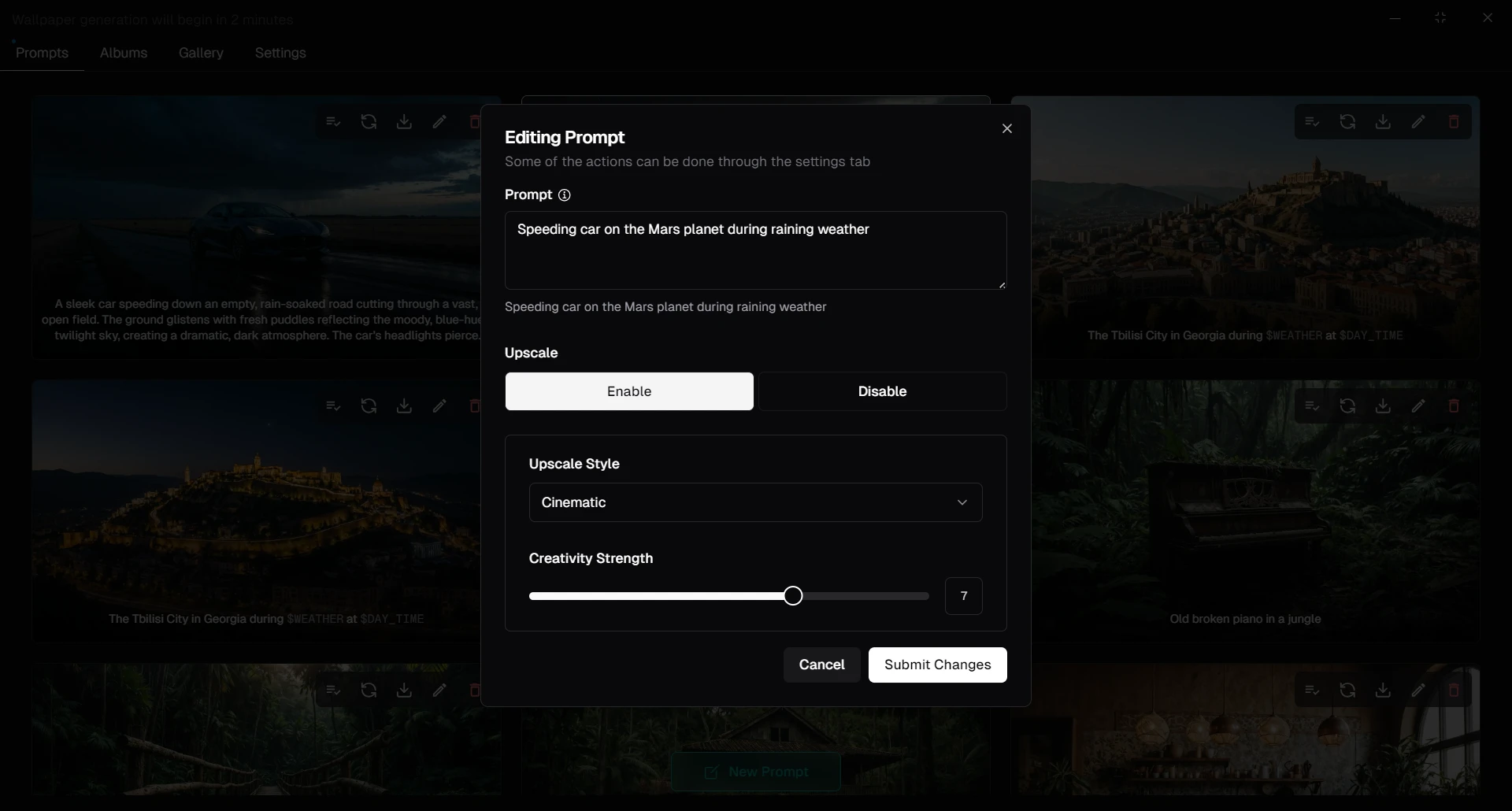1512x811 pixels.
Task: Click the Submit Changes button
Action: click(937, 665)
